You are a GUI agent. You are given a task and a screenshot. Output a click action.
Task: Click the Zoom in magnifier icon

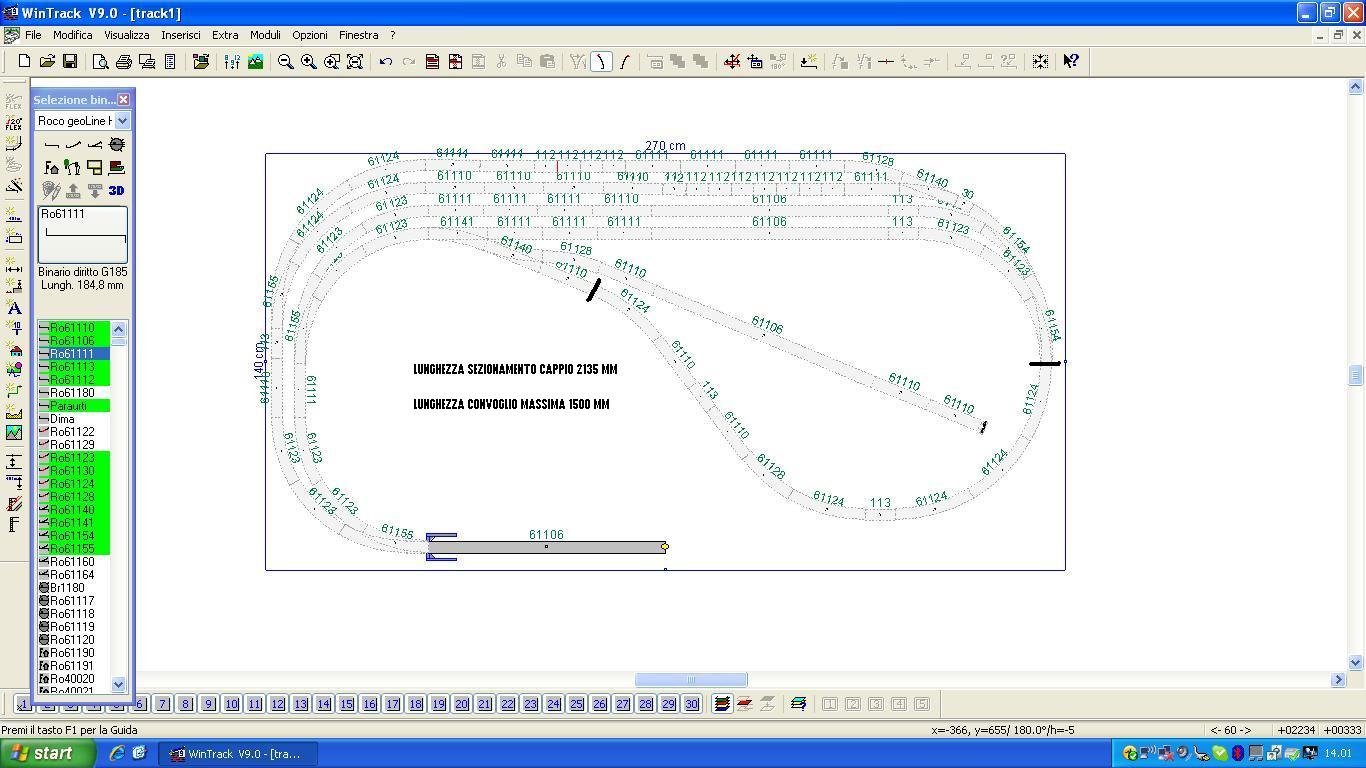(x=309, y=62)
